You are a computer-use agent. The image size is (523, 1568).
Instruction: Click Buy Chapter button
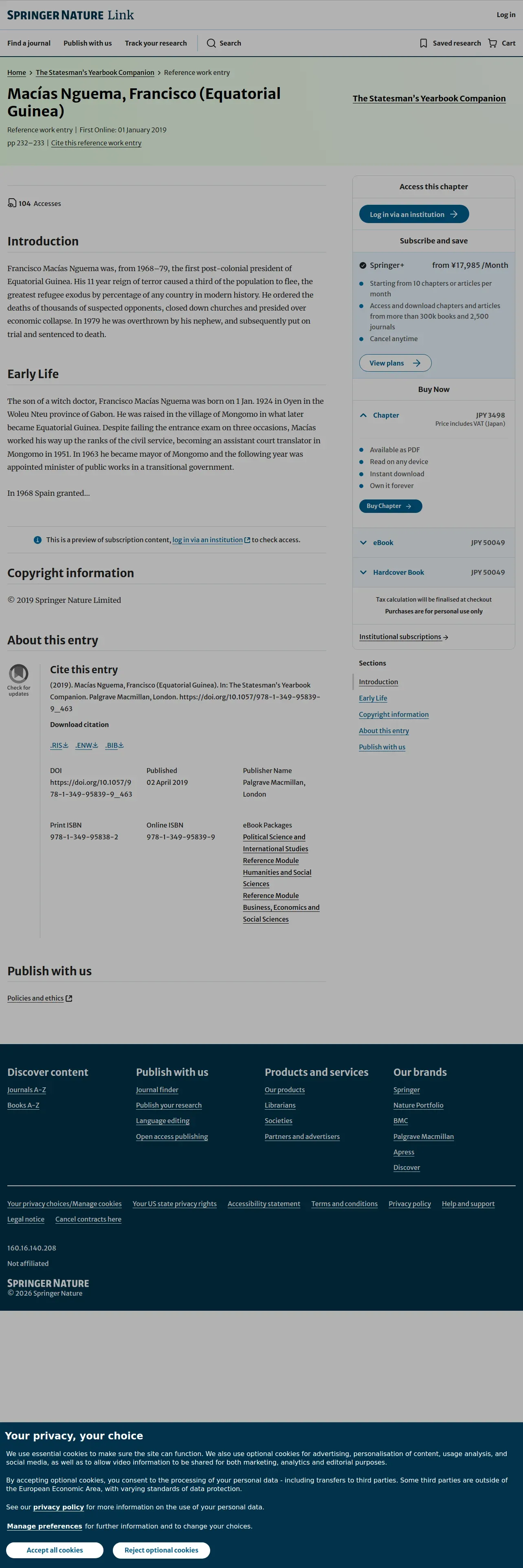pos(390,506)
